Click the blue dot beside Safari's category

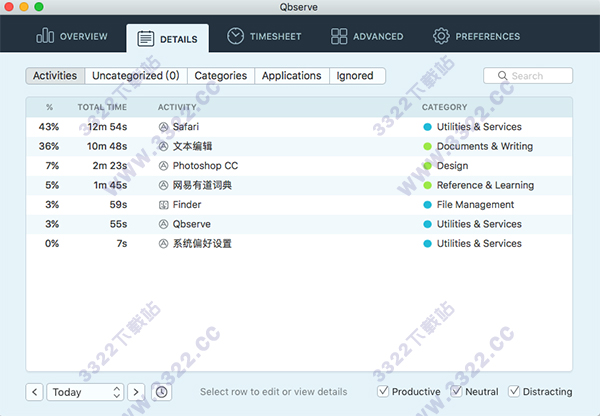click(427, 127)
